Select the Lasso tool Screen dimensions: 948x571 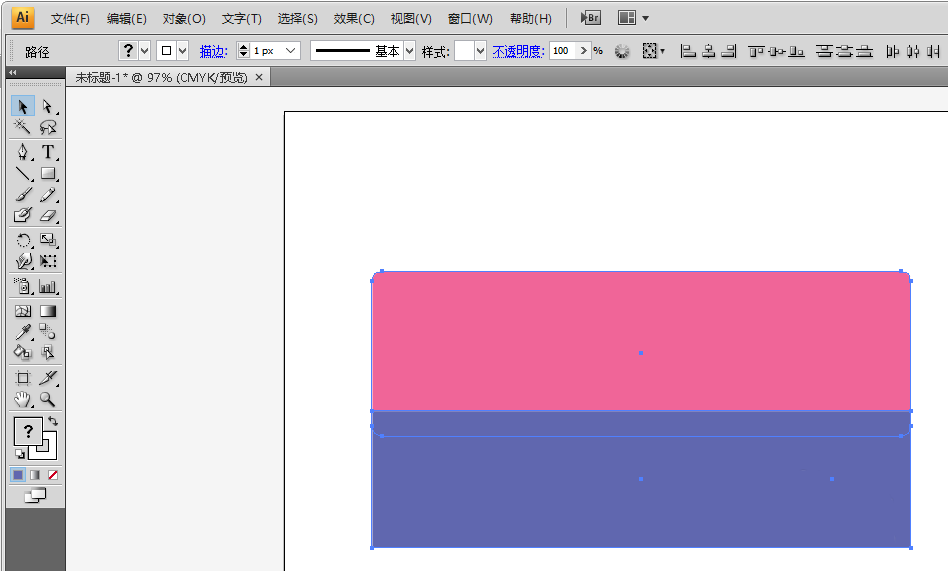(x=48, y=127)
